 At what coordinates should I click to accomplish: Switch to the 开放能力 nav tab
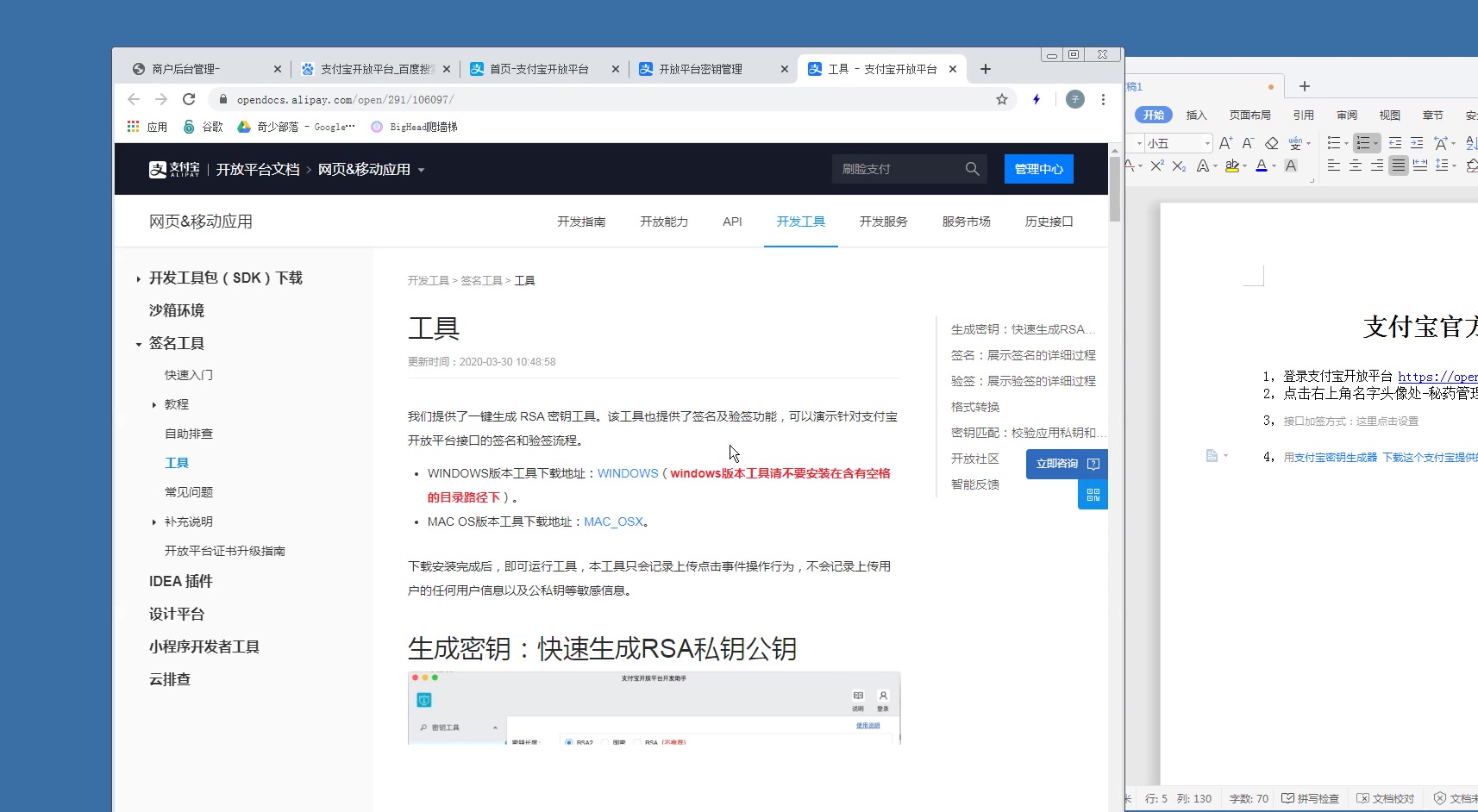click(x=664, y=222)
